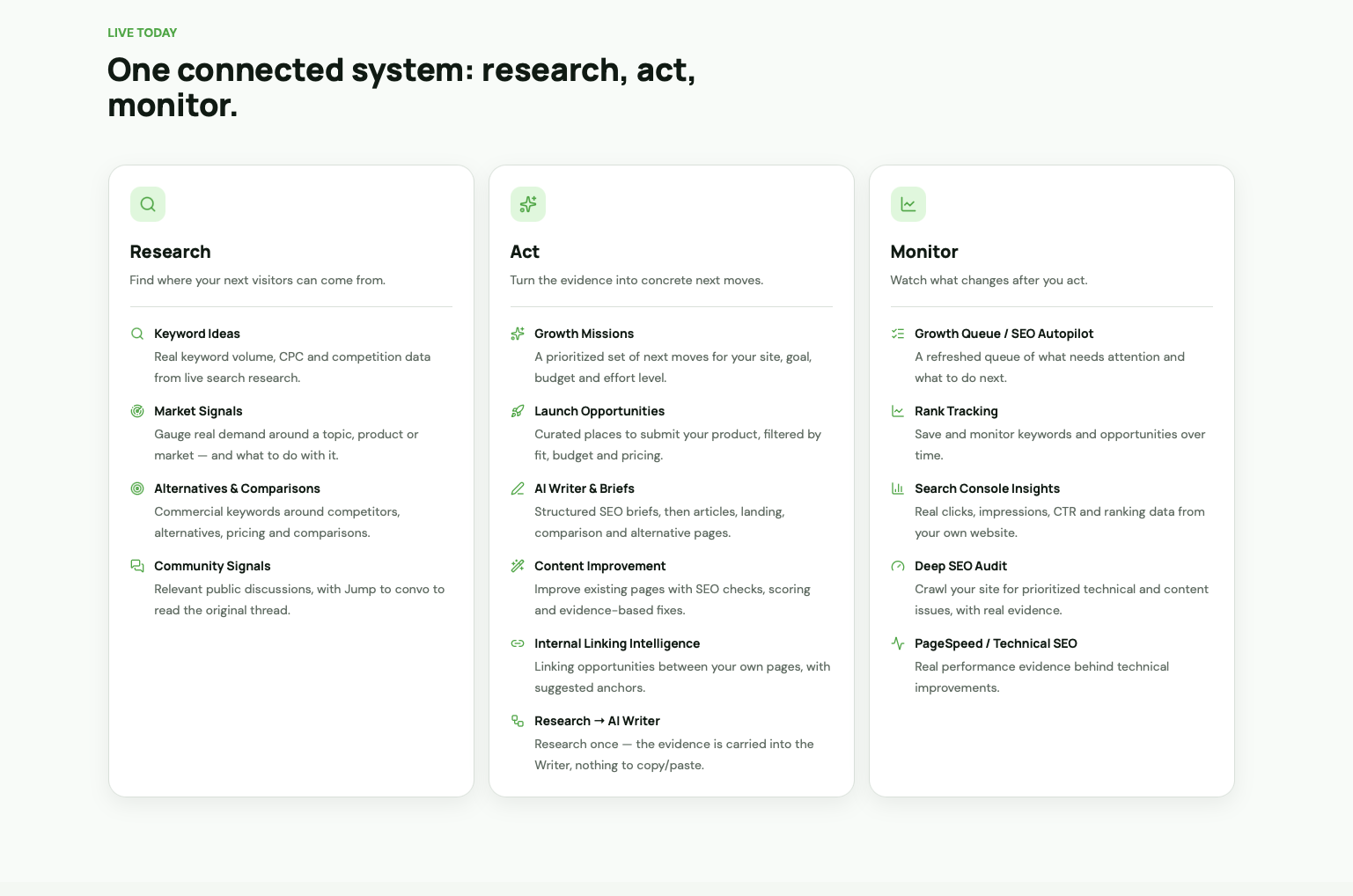The width and height of the screenshot is (1353, 896).
Task: Click the magnifier icon above the Research heading
Action: (148, 204)
